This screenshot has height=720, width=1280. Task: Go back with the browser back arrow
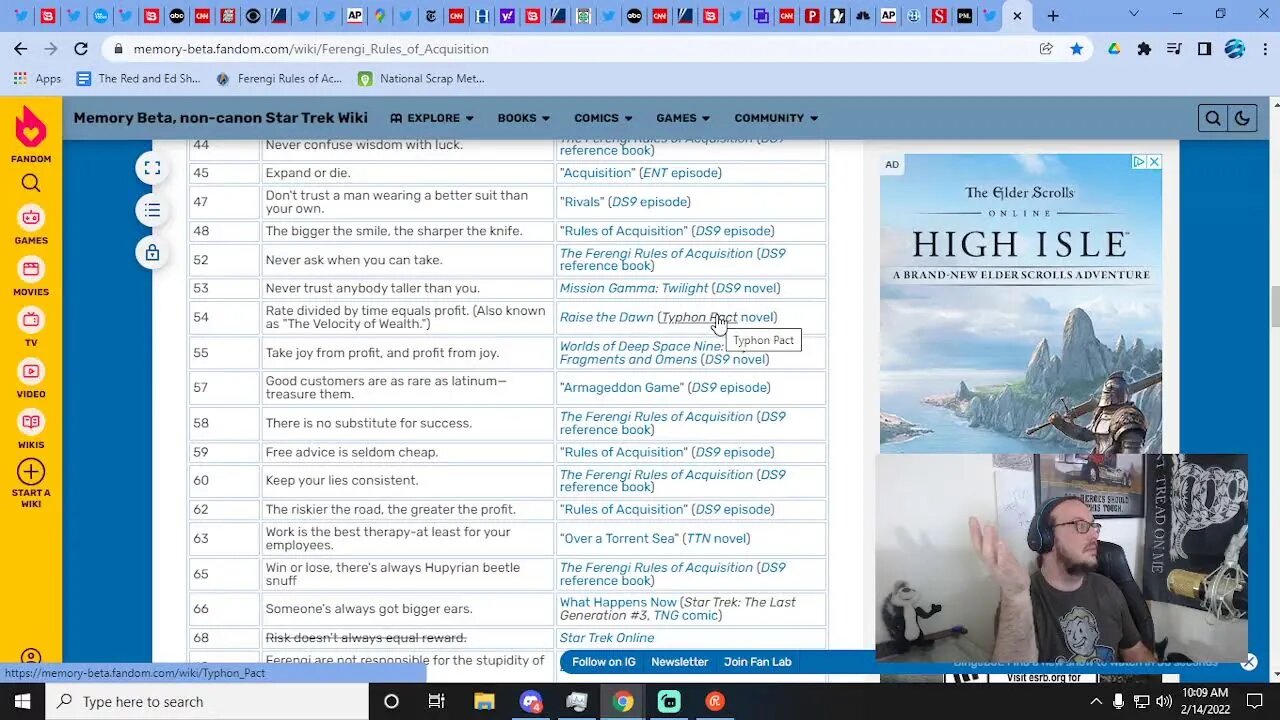coord(21,48)
